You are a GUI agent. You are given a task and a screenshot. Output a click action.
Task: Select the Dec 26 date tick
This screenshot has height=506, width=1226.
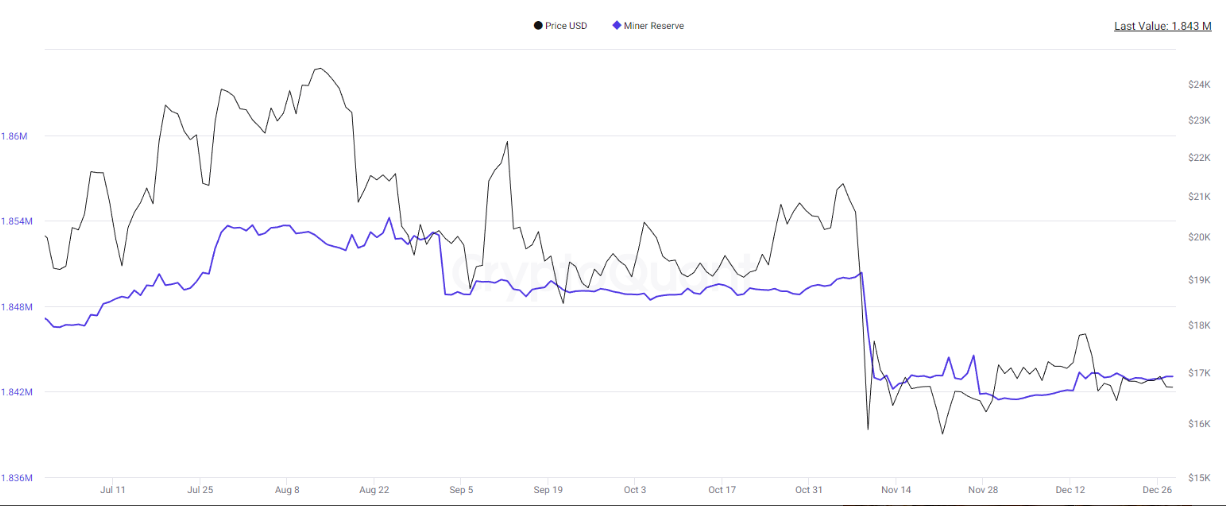click(x=1157, y=490)
